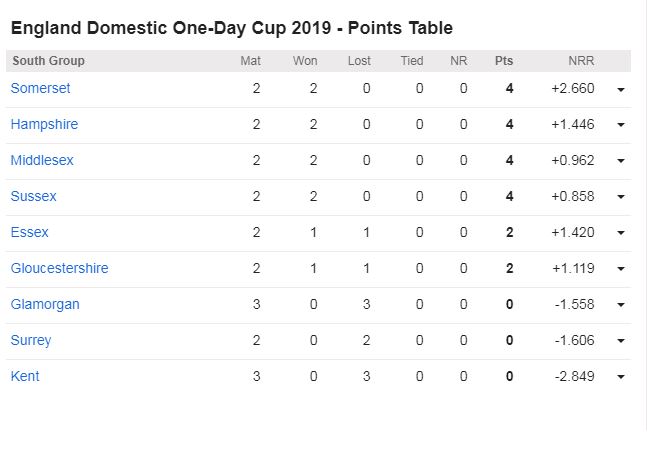Viewport: 647px width, 469px height.
Task: Click the Kent team link
Action: (x=25, y=376)
